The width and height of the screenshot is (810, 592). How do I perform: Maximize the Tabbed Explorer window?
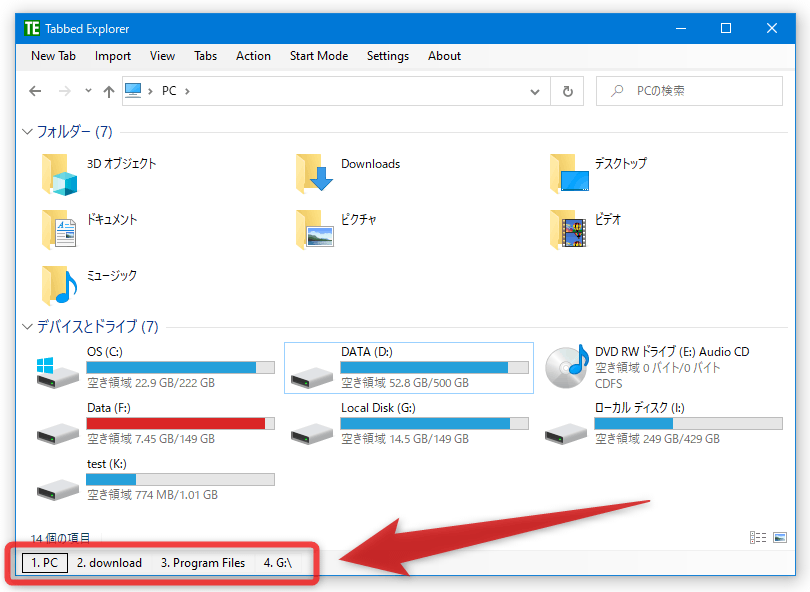coord(726,28)
